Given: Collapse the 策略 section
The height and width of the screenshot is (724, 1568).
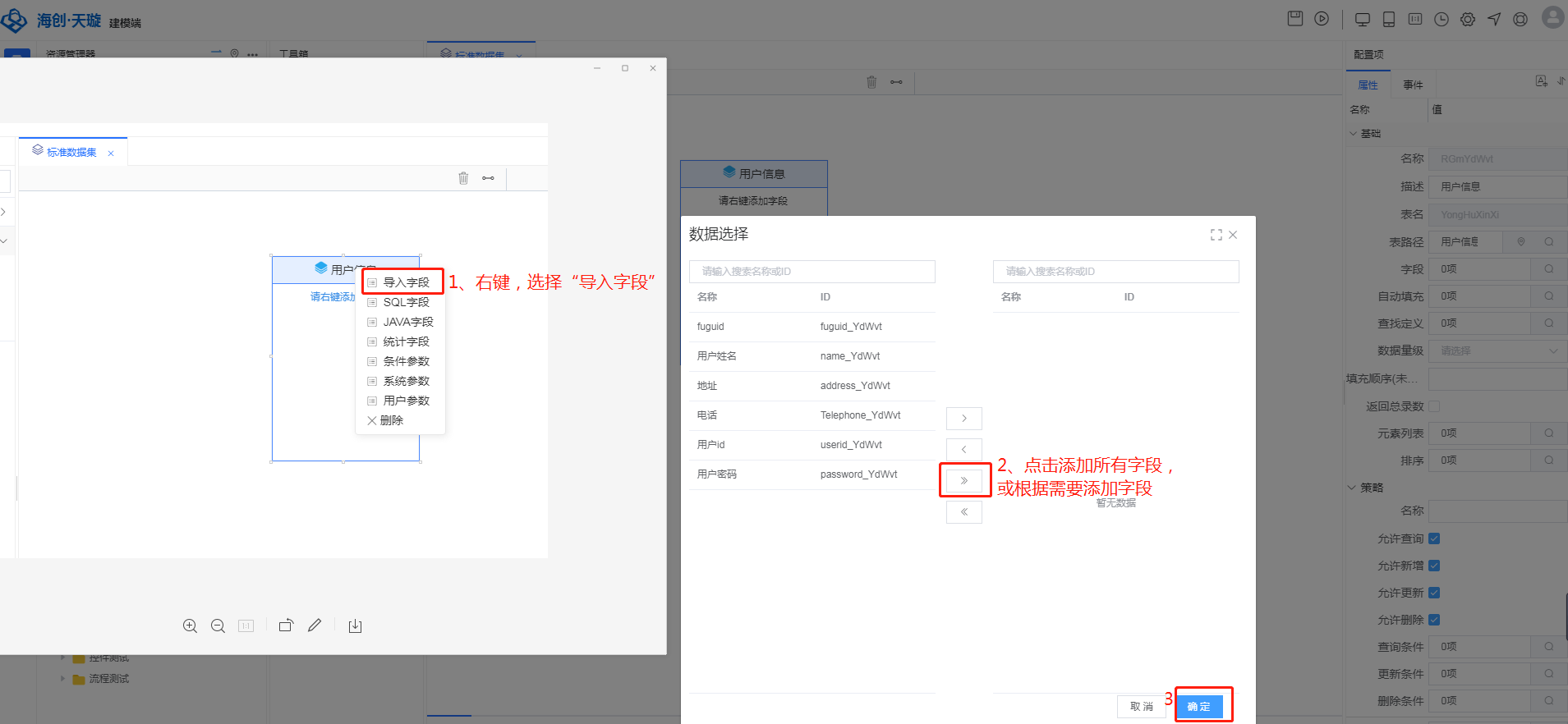Looking at the screenshot, I should point(1353,488).
